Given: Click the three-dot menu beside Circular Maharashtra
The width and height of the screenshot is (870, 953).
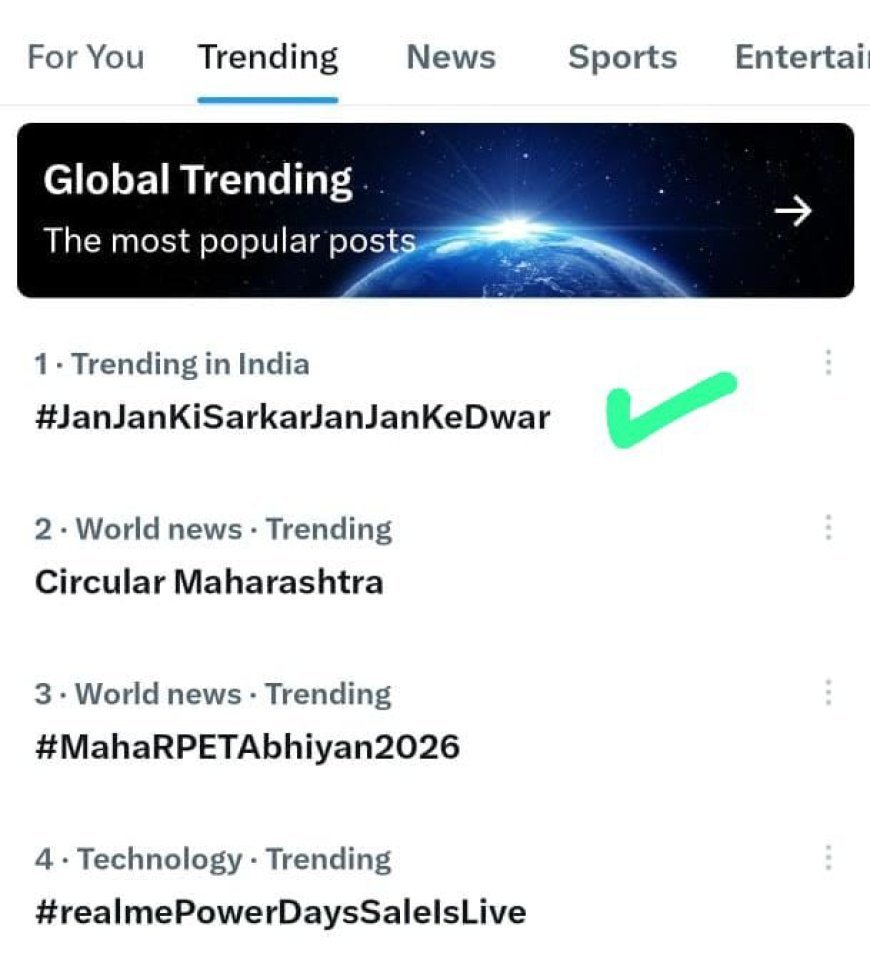Looking at the screenshot, I should pyautogui.click(x=828, y=528).
